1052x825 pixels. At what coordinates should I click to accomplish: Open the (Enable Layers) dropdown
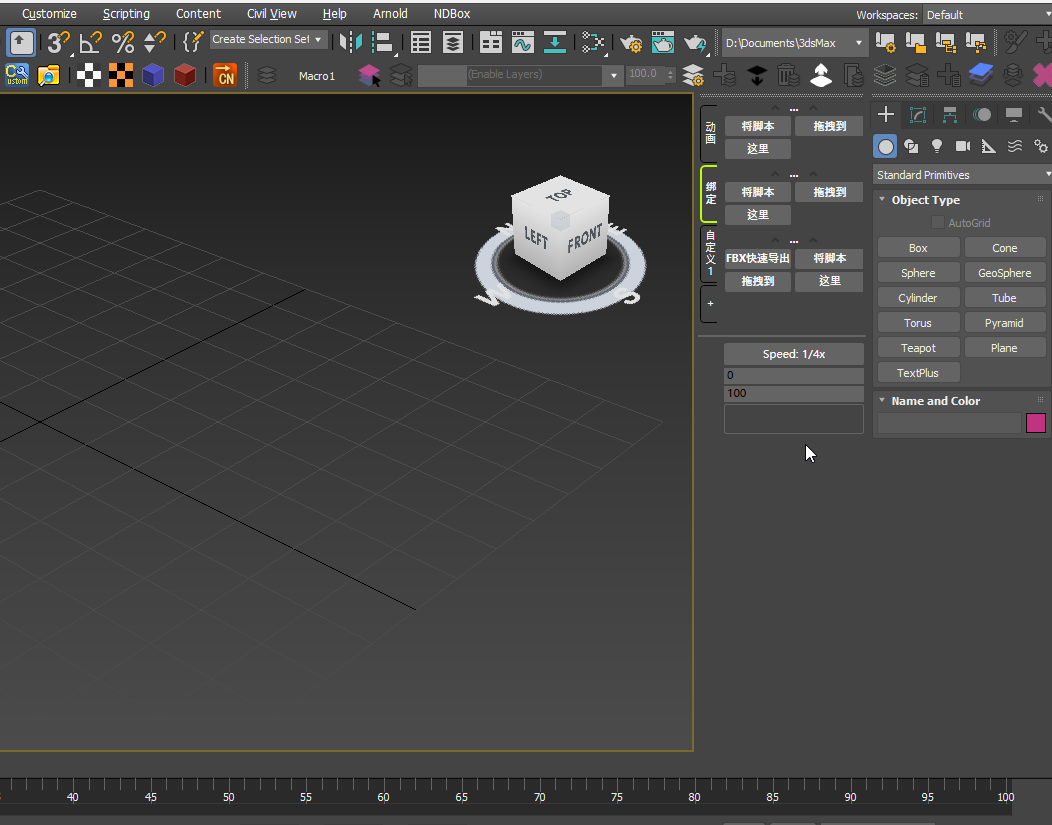click(520, 75)
